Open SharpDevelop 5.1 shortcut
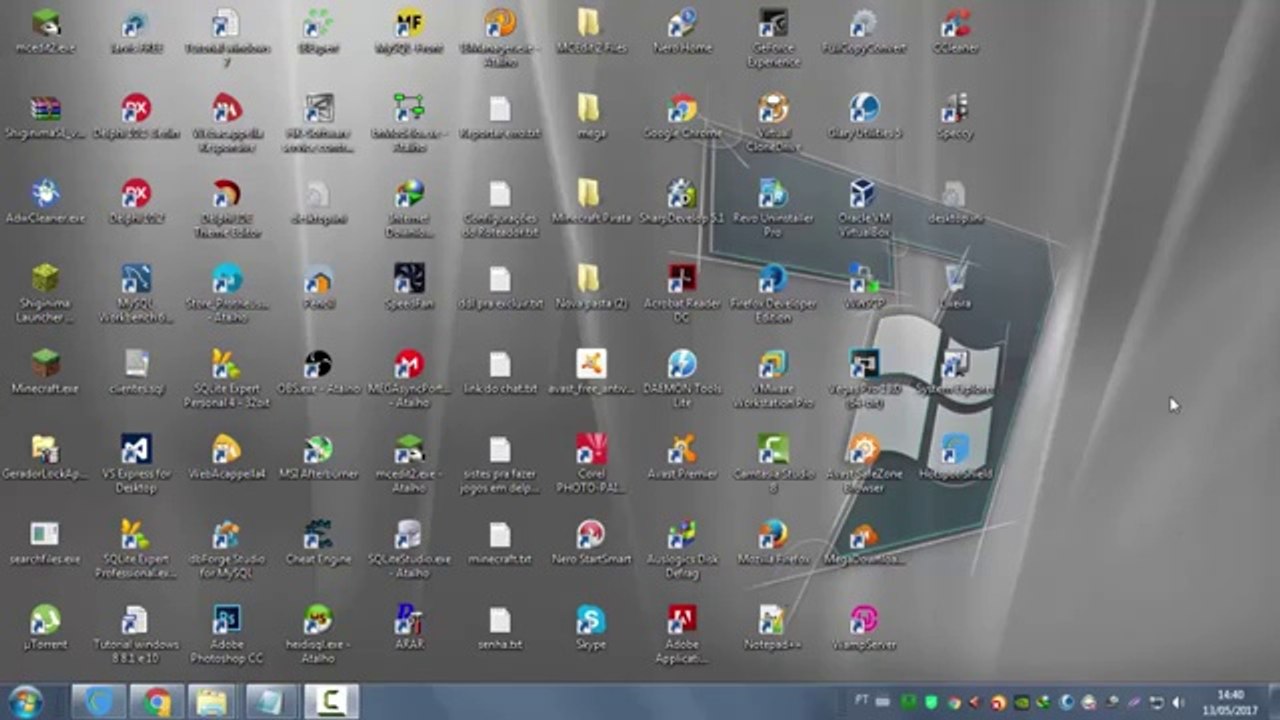This screenshot has width=1280, height=720. [x=682, y=201]
